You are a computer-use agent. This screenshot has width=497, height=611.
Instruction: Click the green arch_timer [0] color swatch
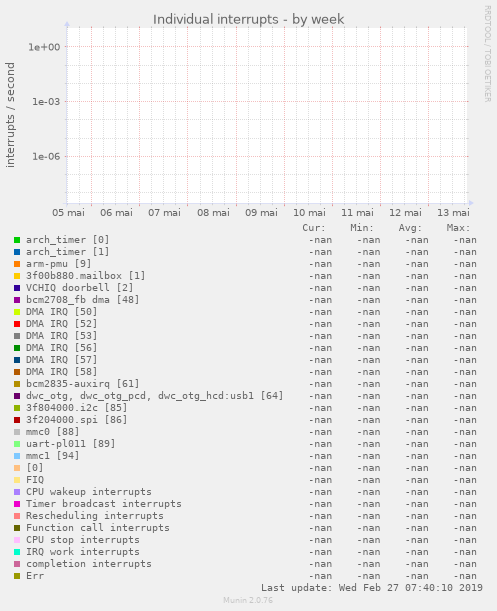[x=17, y=240]
